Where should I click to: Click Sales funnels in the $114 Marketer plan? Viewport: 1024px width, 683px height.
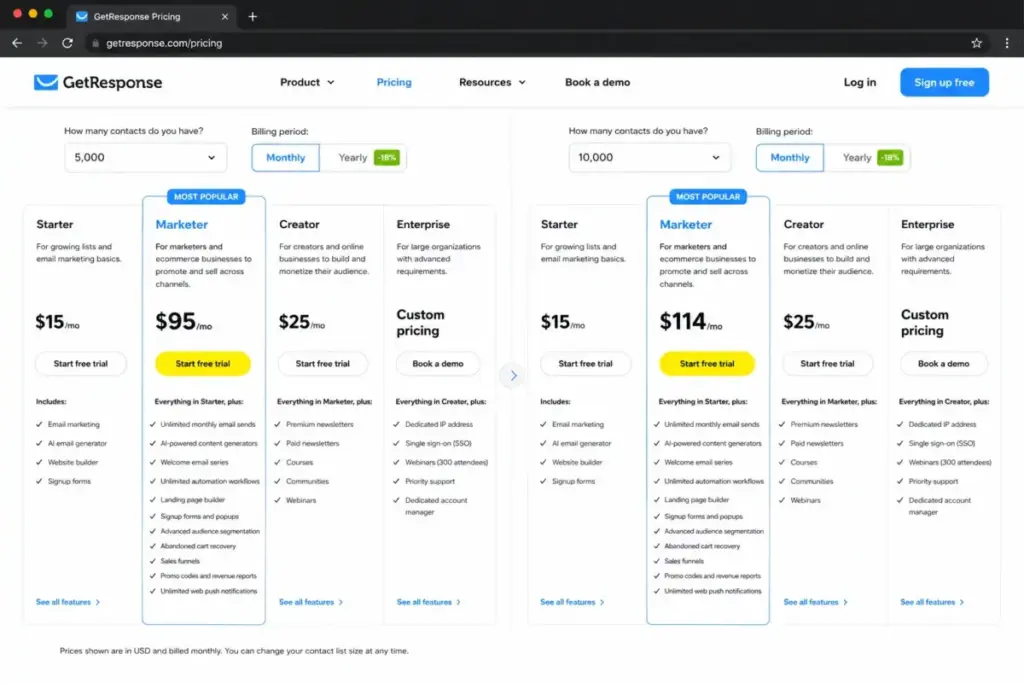684,561
